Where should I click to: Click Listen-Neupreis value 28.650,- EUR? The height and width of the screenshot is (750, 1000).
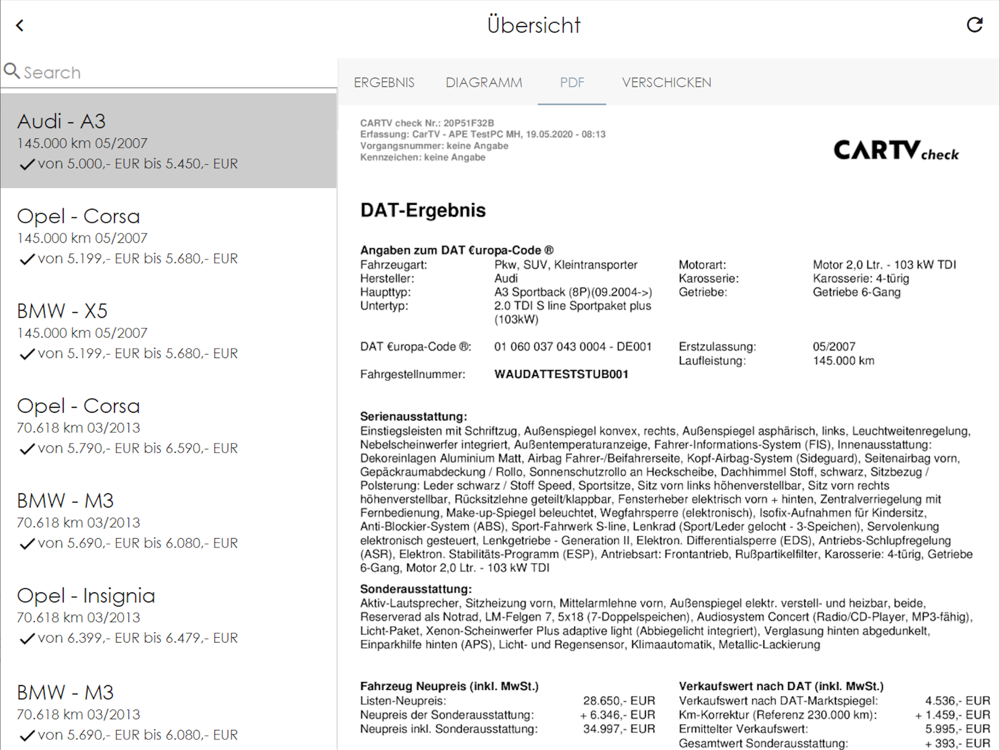[619, 701]
